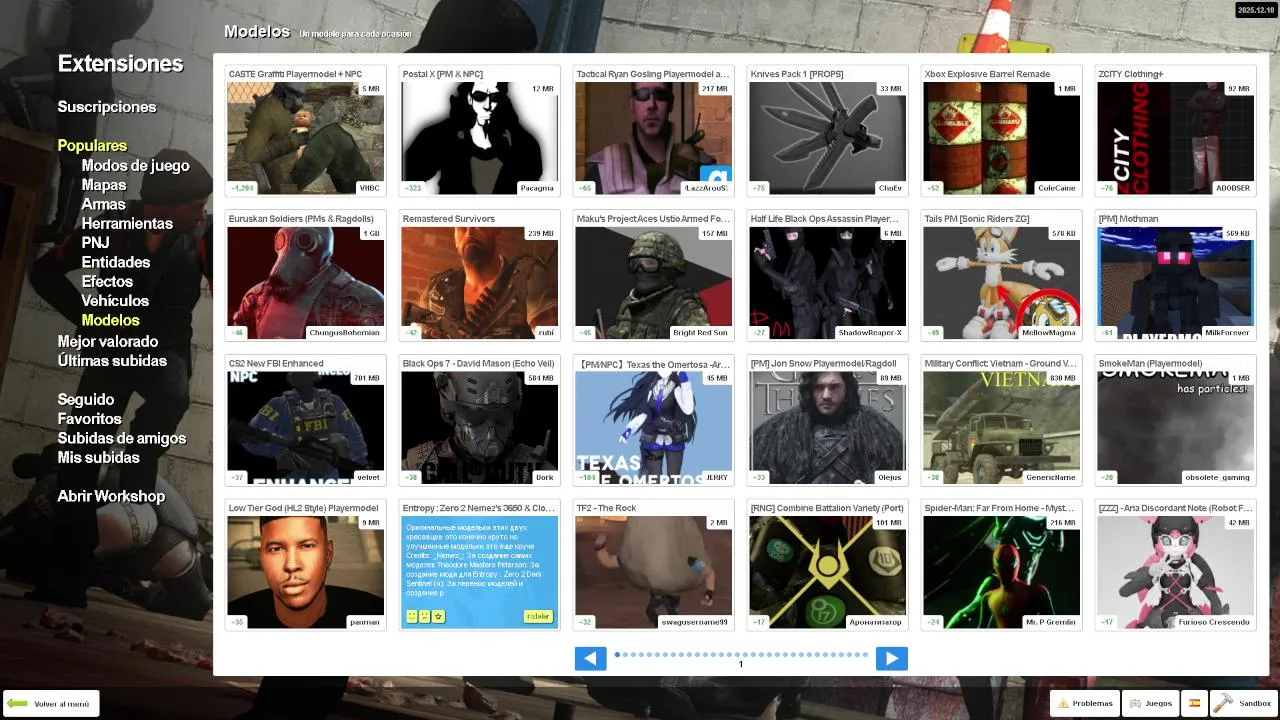Viewport: 1280px width, 720px height.
Task: Open Mejor valorado list
Action: pos(108,342)
